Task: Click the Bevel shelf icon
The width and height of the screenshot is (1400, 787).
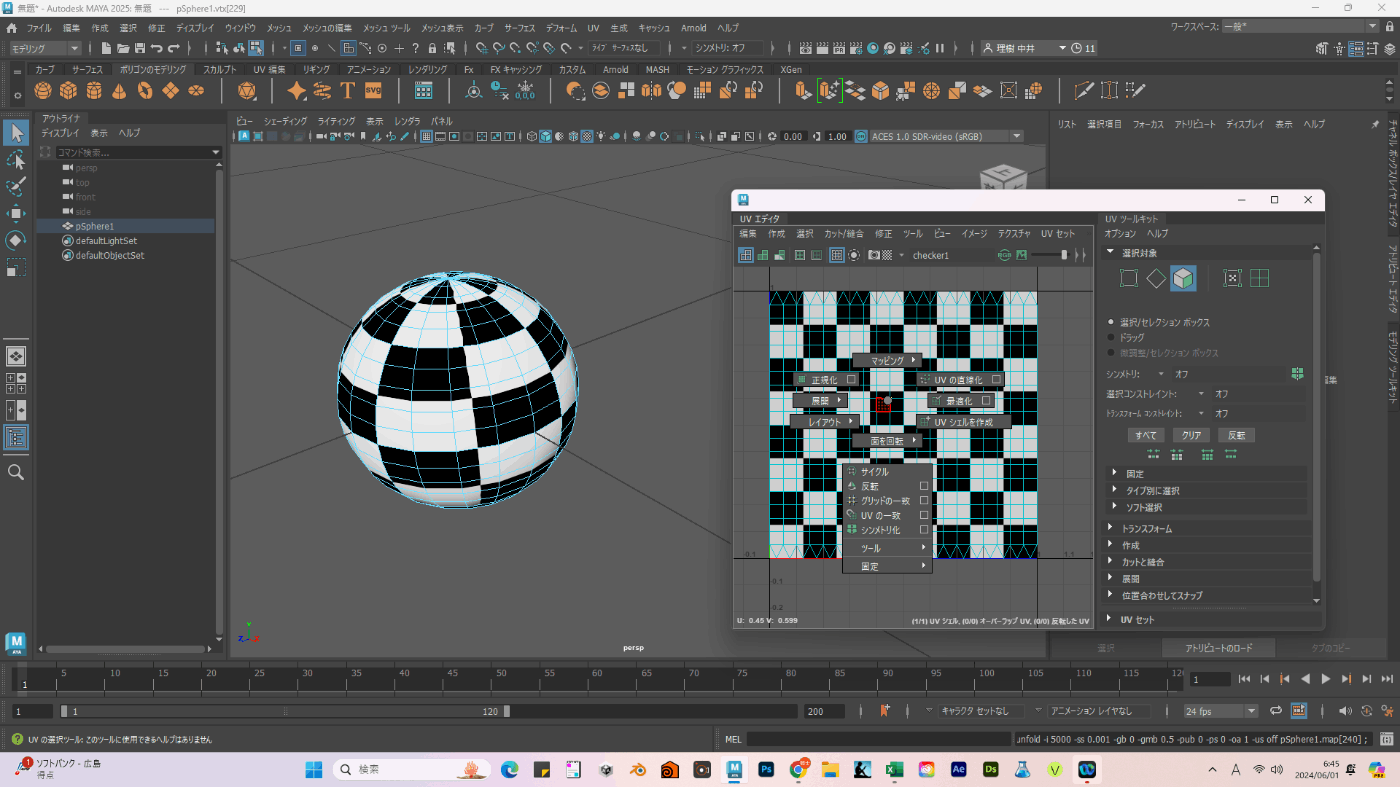Action: (x=880, y=91)
